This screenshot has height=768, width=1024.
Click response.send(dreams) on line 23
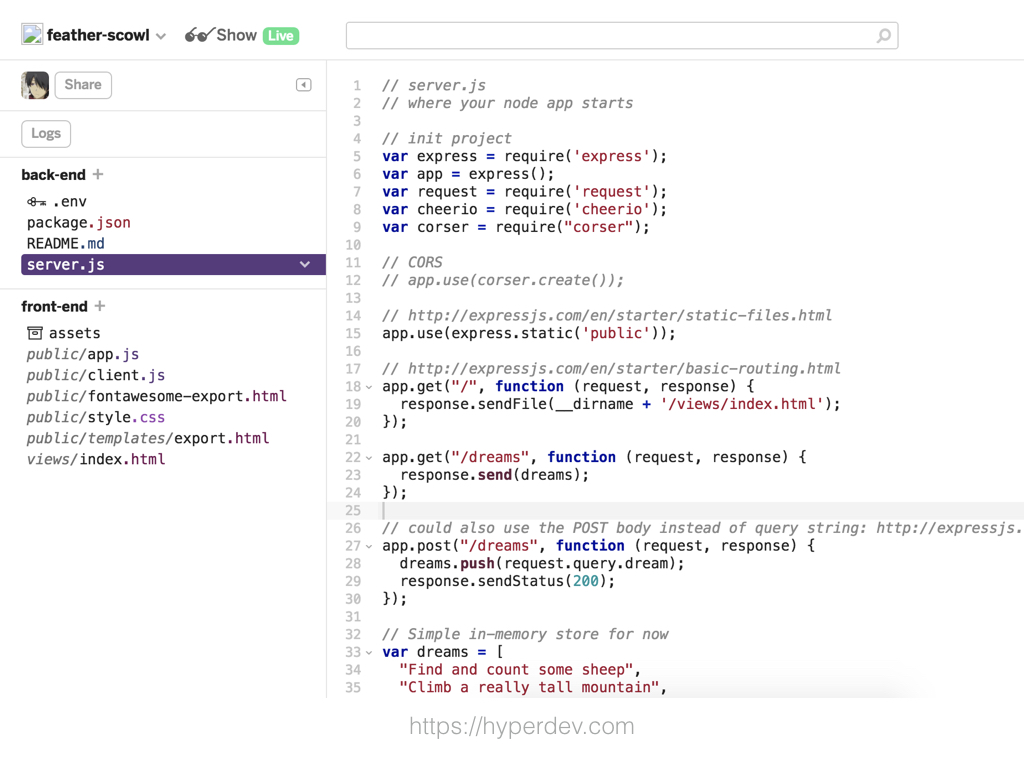coord(494,475)
